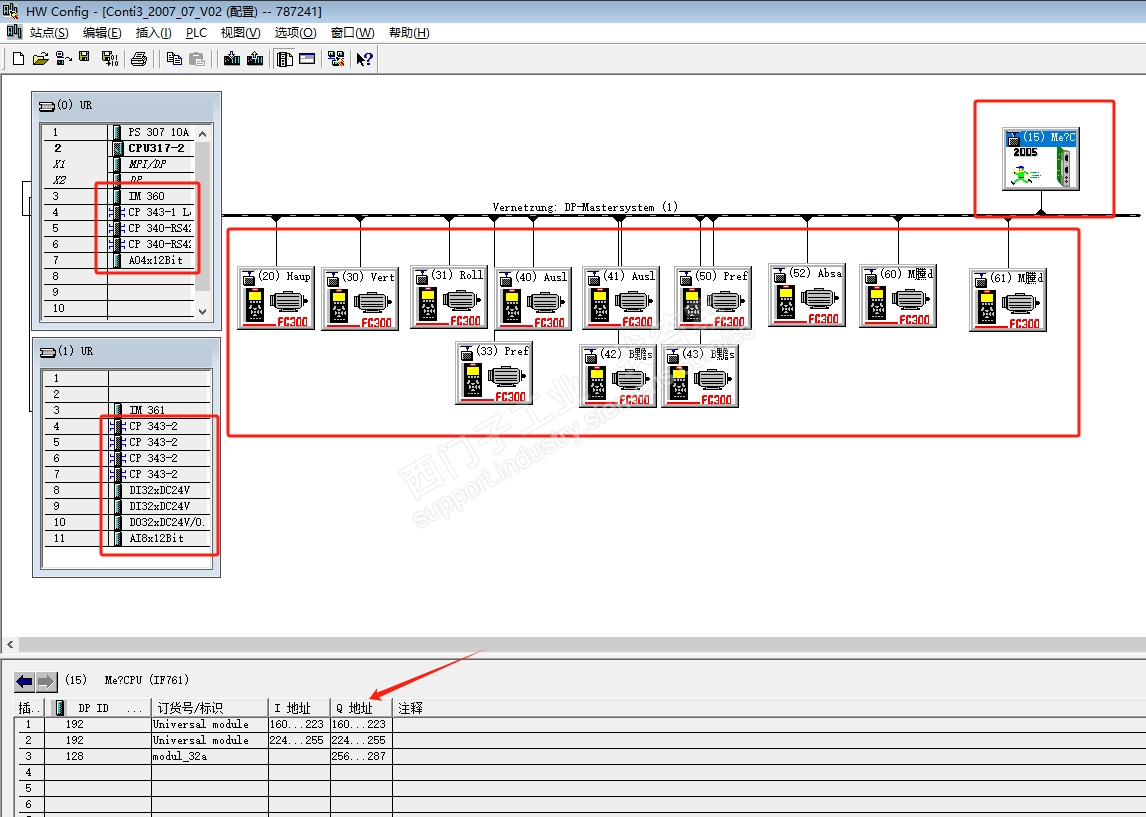Select DI32xDC24V in slot 8
The height and width of the screenshot is (817, 1146).
[x=127, y=490]
